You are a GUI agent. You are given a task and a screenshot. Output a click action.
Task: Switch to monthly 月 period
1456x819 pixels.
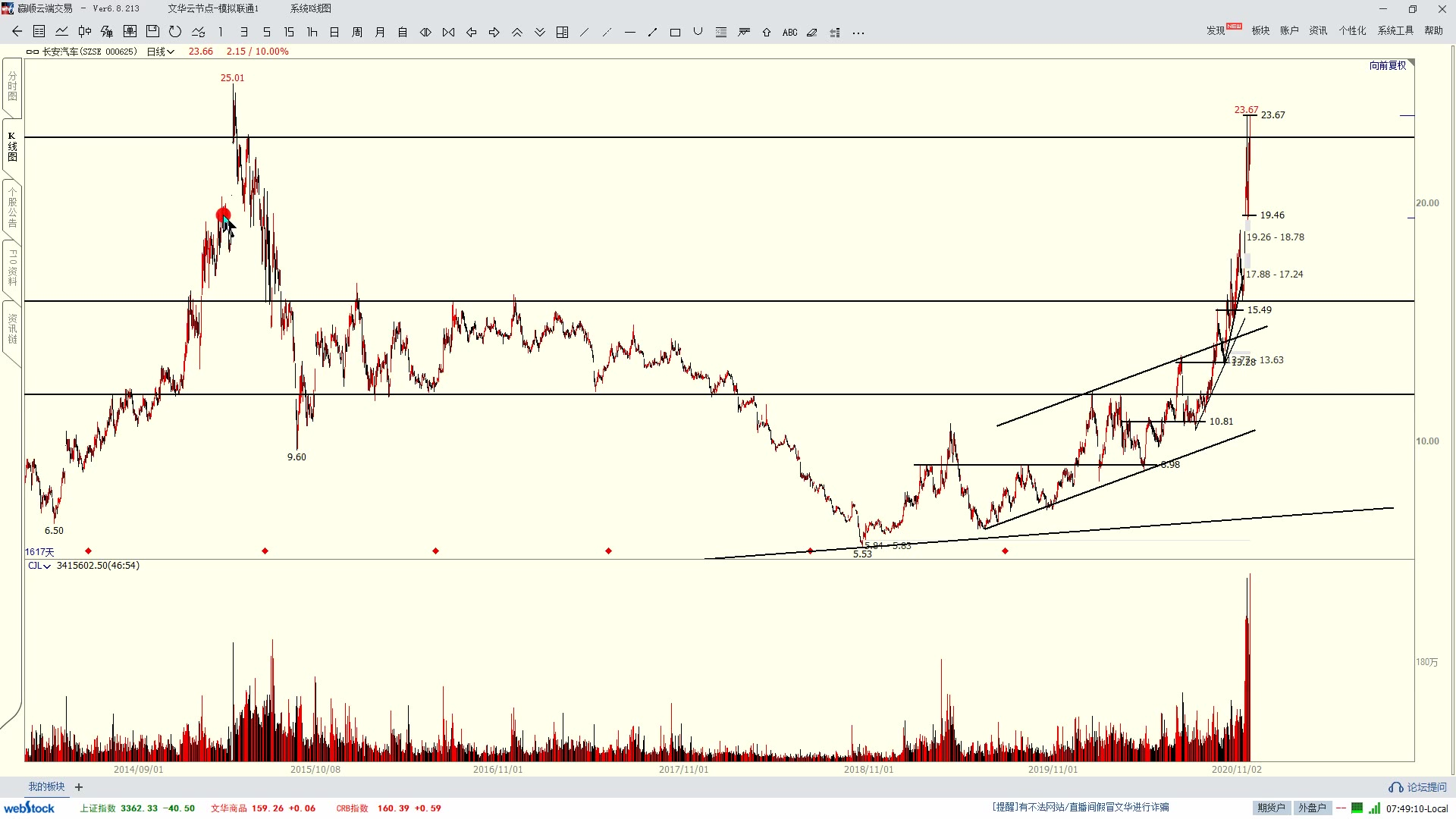(x=380, y=32)
